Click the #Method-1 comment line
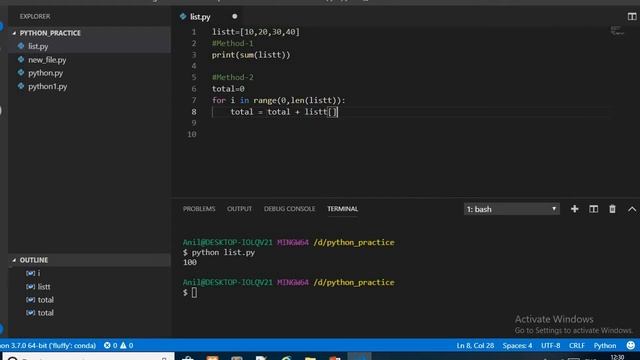Image resolution: width=640 pixels, height=360 pixels. 232,43
